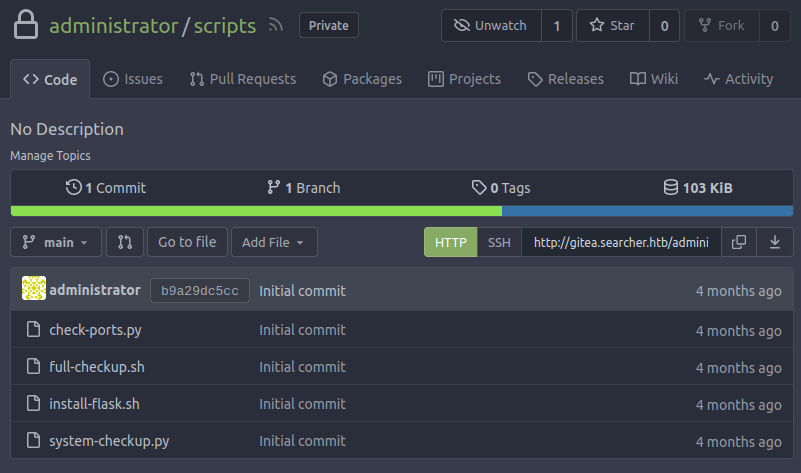This screenshot has width=801, height=473.
Task: Click the clone URL text field
Action: pyautogui.click(x=620, y=242)
